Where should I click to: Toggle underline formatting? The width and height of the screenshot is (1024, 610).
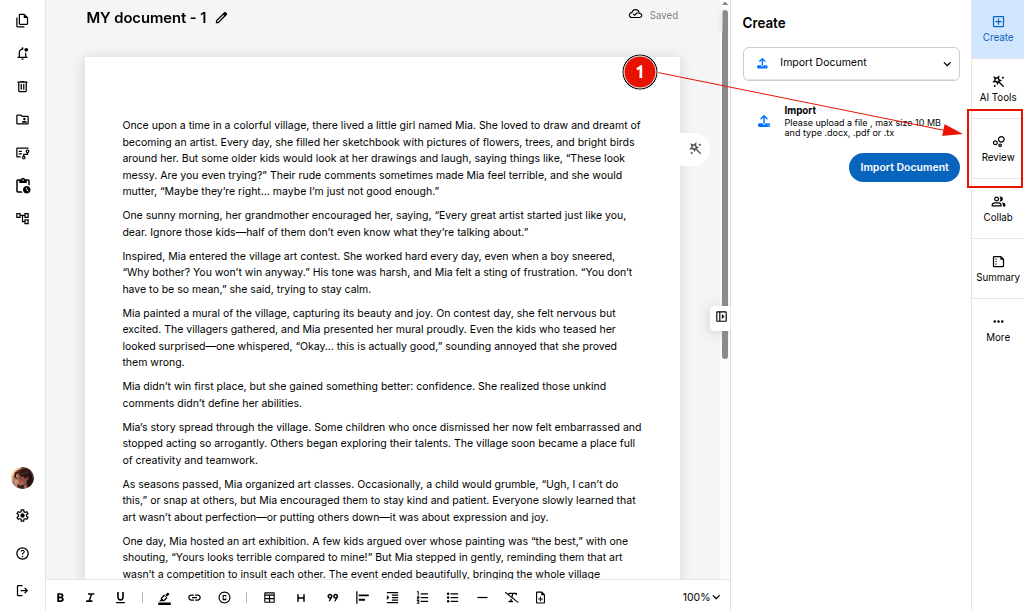pos(120,597)
